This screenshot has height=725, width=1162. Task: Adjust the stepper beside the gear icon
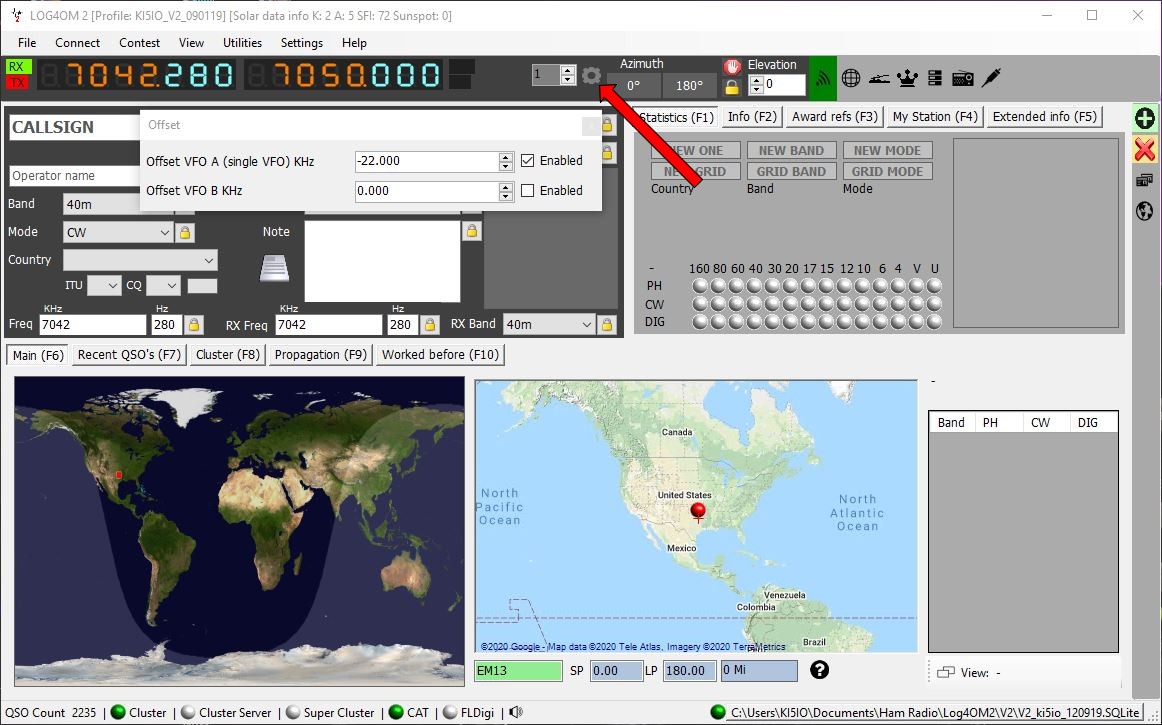(x=568, y=75)
